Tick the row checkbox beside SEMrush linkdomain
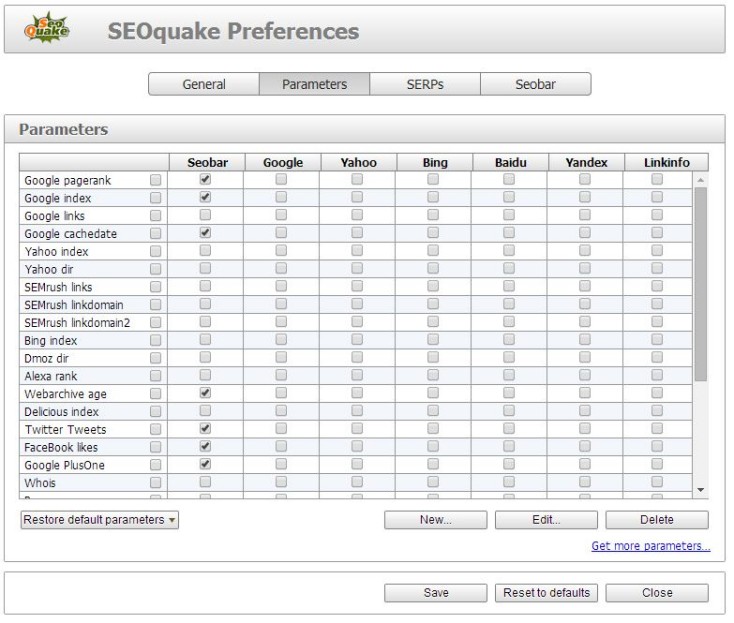734x623 pixels. (x=155, y=305)
